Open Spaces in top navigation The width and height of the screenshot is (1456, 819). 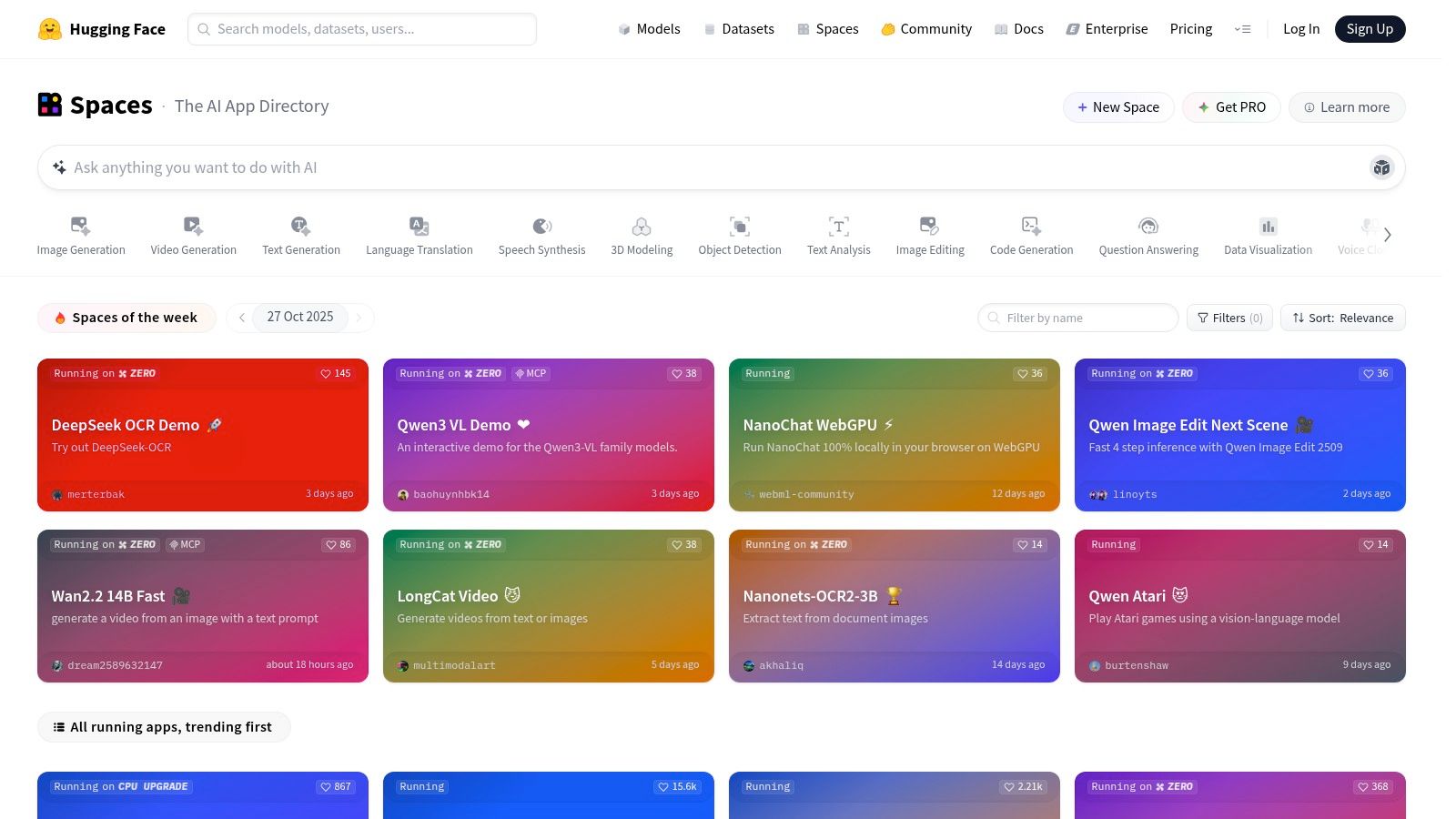pos(828,29)
